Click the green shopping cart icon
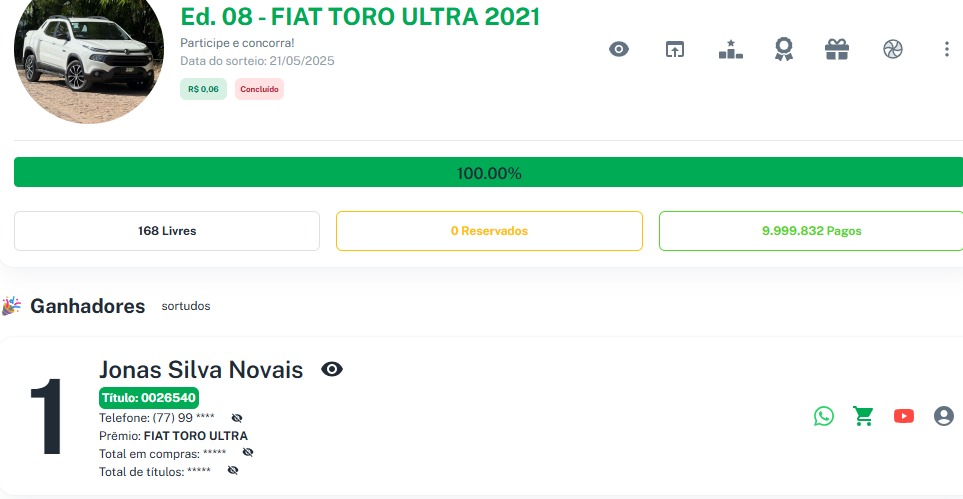 tap(863, 416)
